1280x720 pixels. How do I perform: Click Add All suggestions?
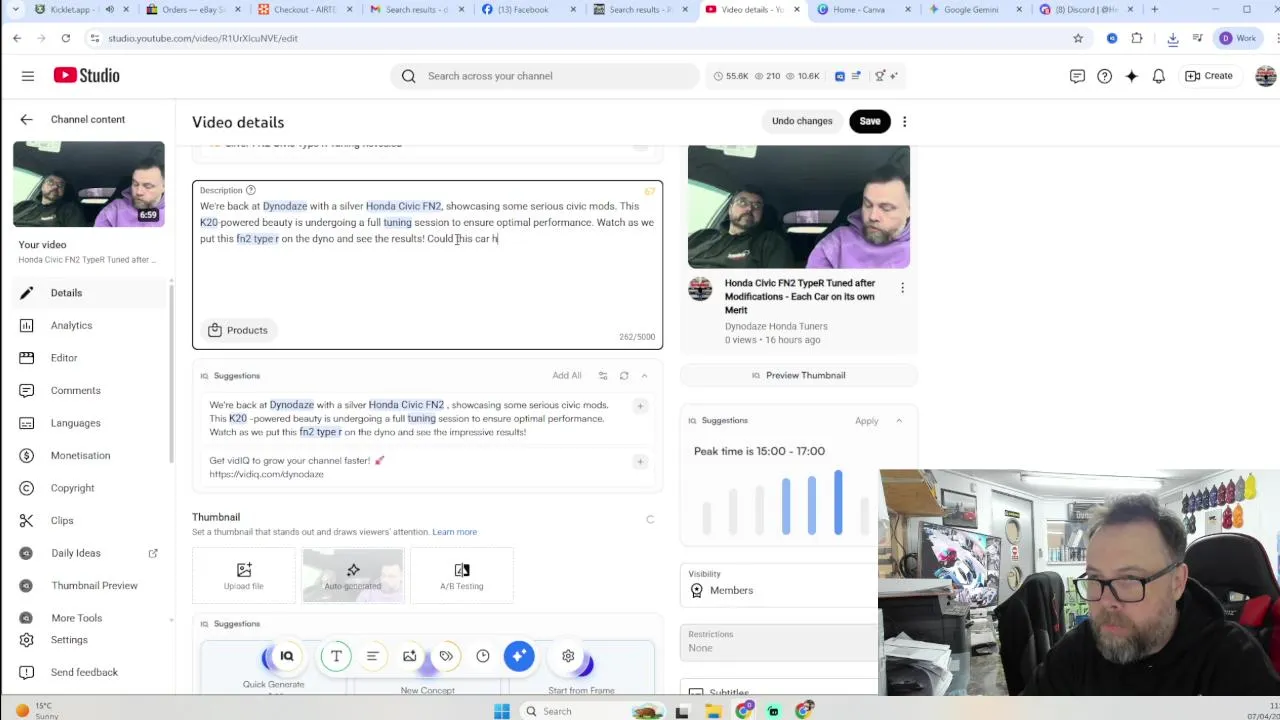pos(566,376)
